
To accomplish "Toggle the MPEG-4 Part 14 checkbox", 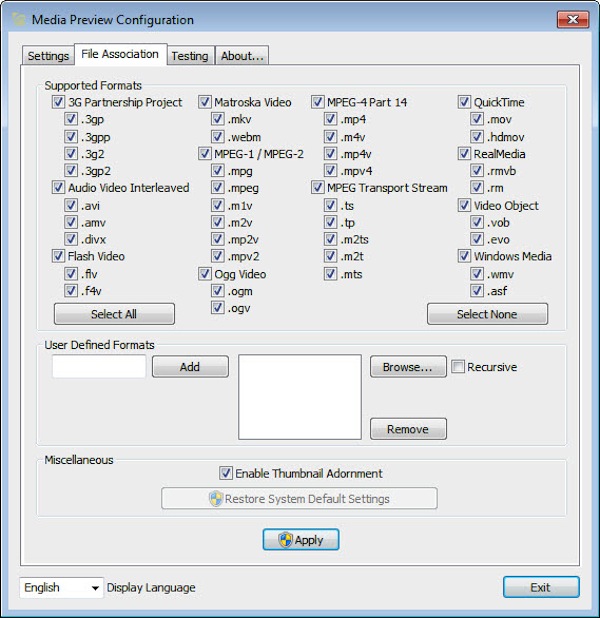I will point(318,102).
